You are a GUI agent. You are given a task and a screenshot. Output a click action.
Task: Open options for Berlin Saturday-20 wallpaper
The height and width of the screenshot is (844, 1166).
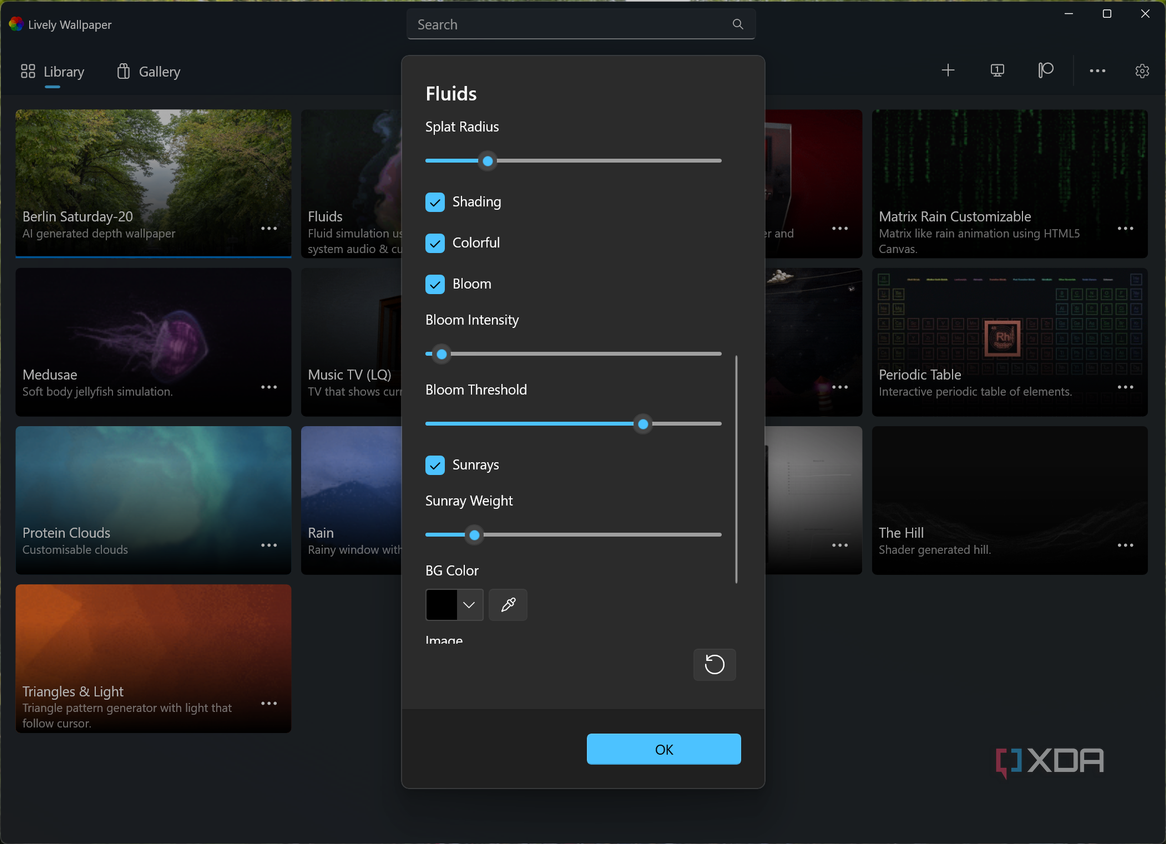coord(269,228)
